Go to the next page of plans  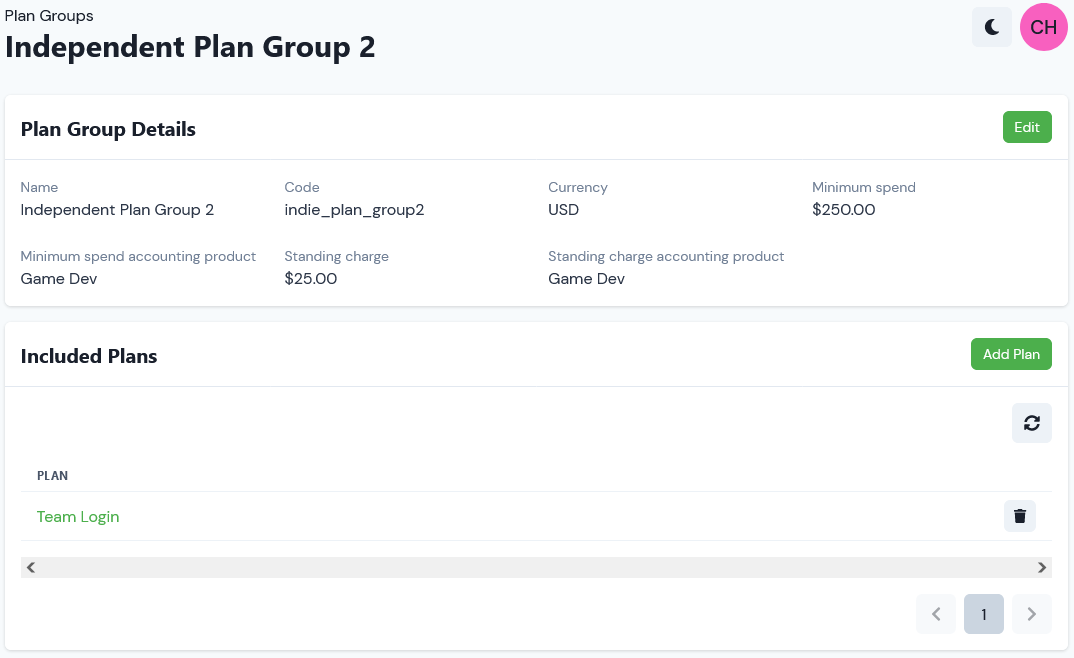[x=1032, y=614]
